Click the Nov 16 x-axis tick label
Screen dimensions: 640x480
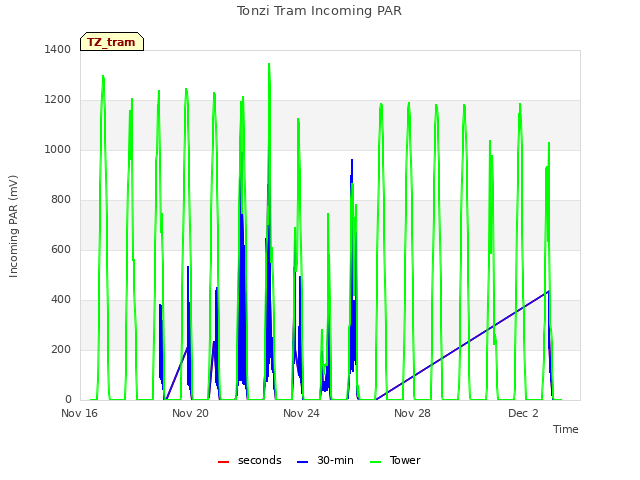79,413
